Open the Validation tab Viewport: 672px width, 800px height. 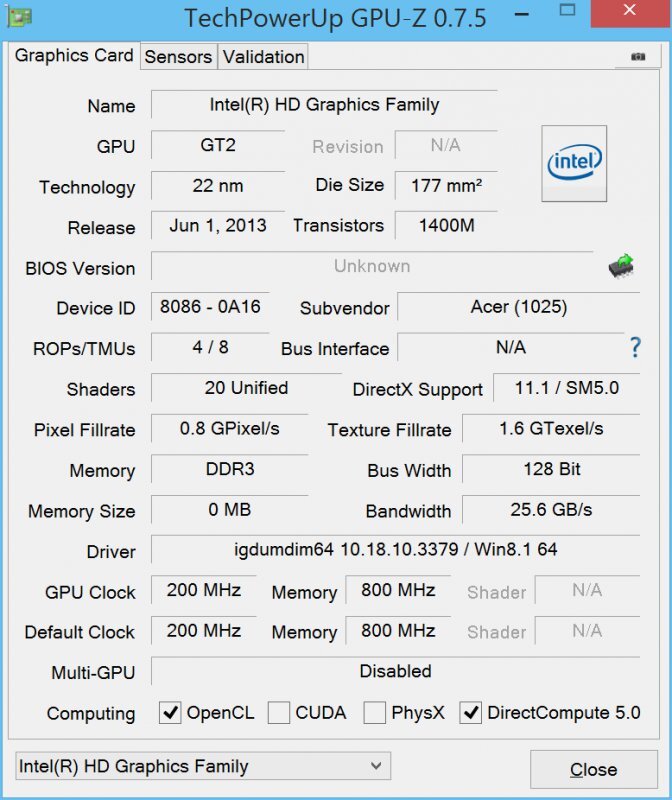(262, 57)
